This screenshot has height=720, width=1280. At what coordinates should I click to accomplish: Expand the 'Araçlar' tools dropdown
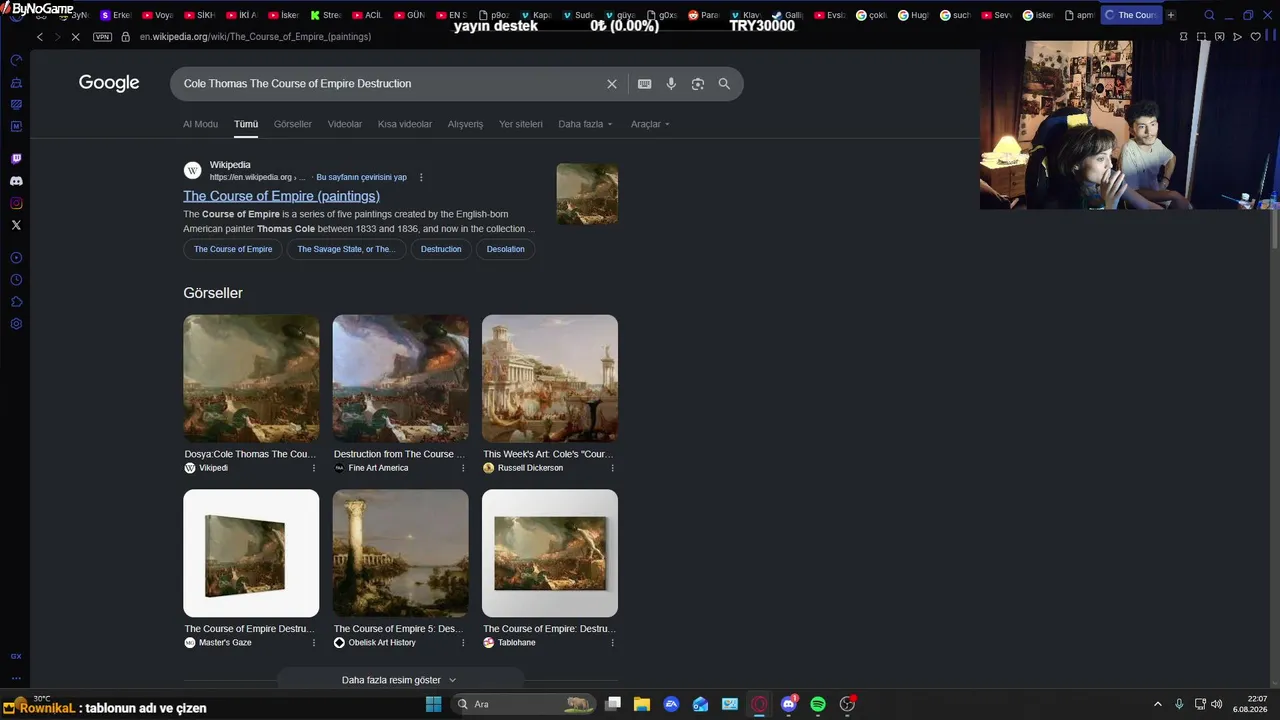point(650,124)
